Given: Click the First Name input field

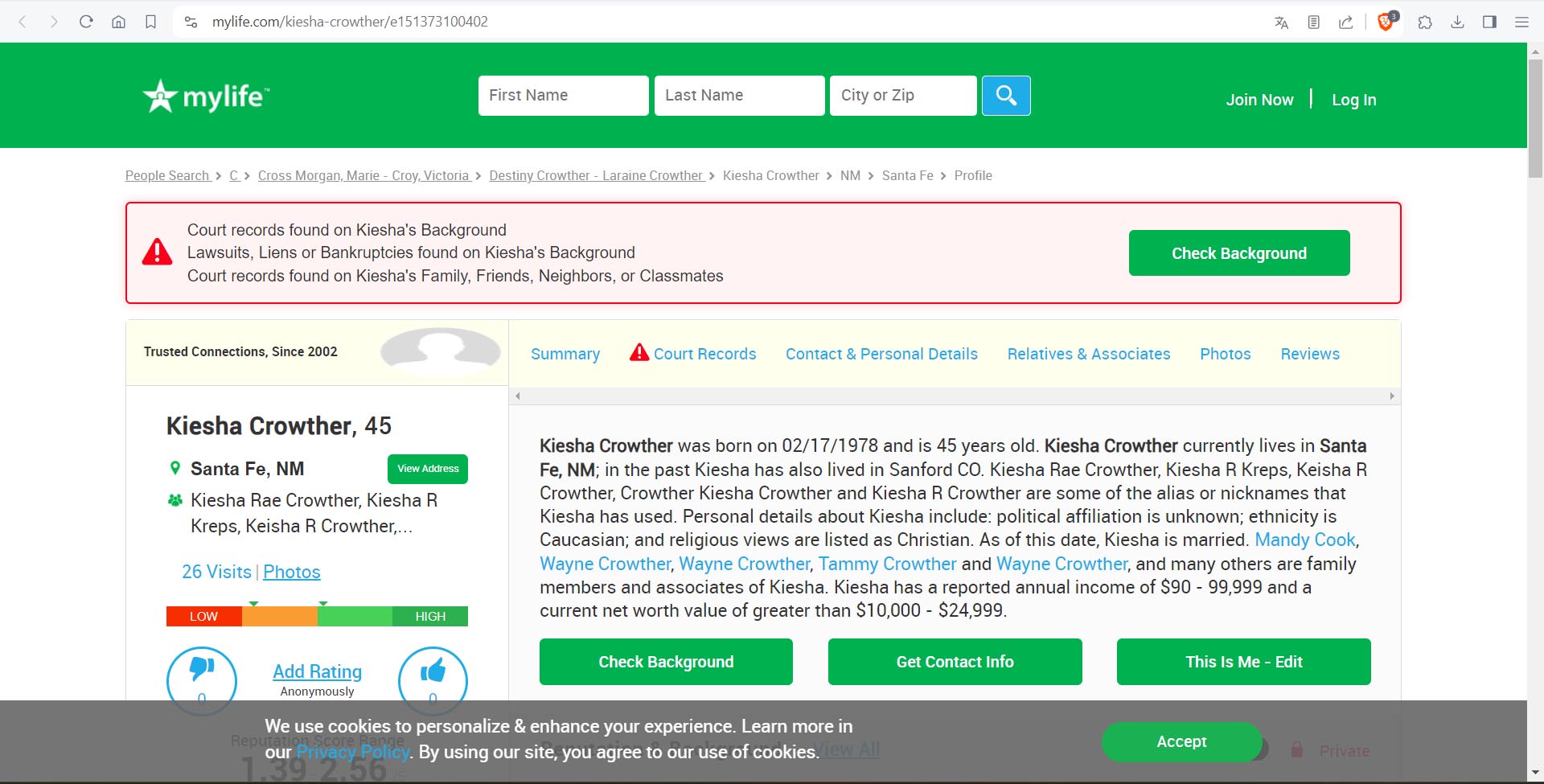Looking at the screenshot, I should pyautogui.click(x=564, y=96).
